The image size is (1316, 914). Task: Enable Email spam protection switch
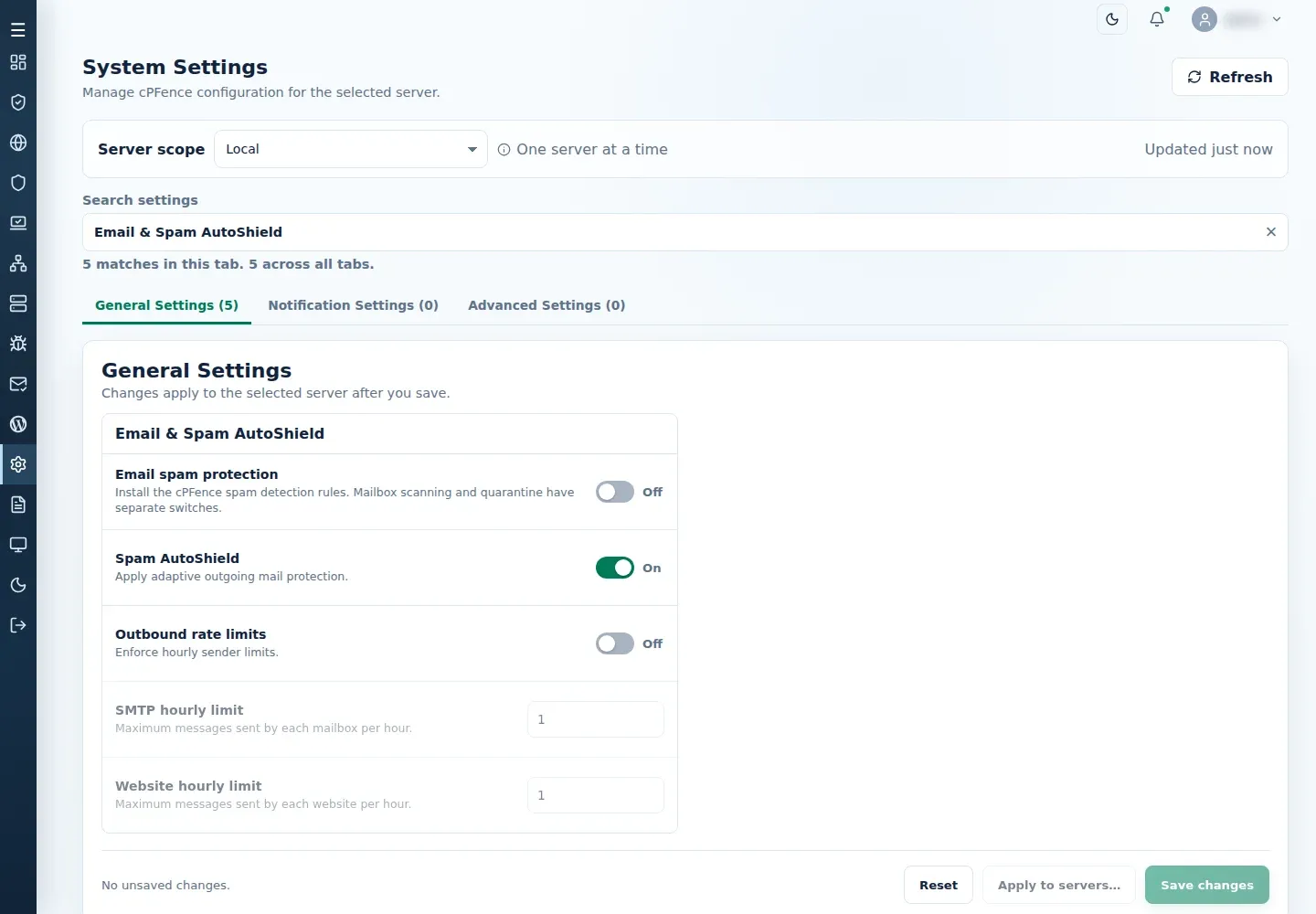[615, 492]
